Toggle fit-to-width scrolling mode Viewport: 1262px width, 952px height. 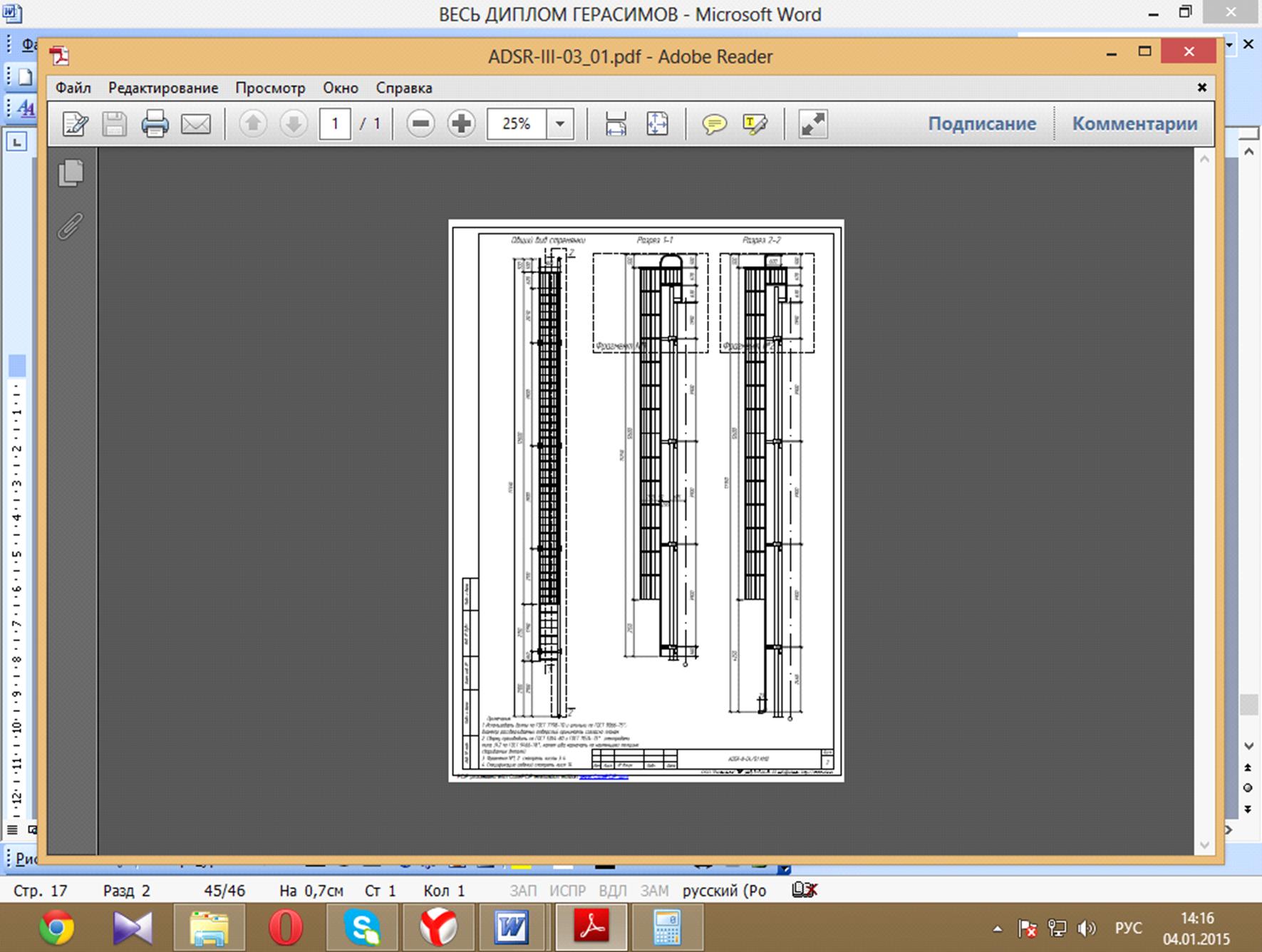pyautogui.click(x=616, y=124)
